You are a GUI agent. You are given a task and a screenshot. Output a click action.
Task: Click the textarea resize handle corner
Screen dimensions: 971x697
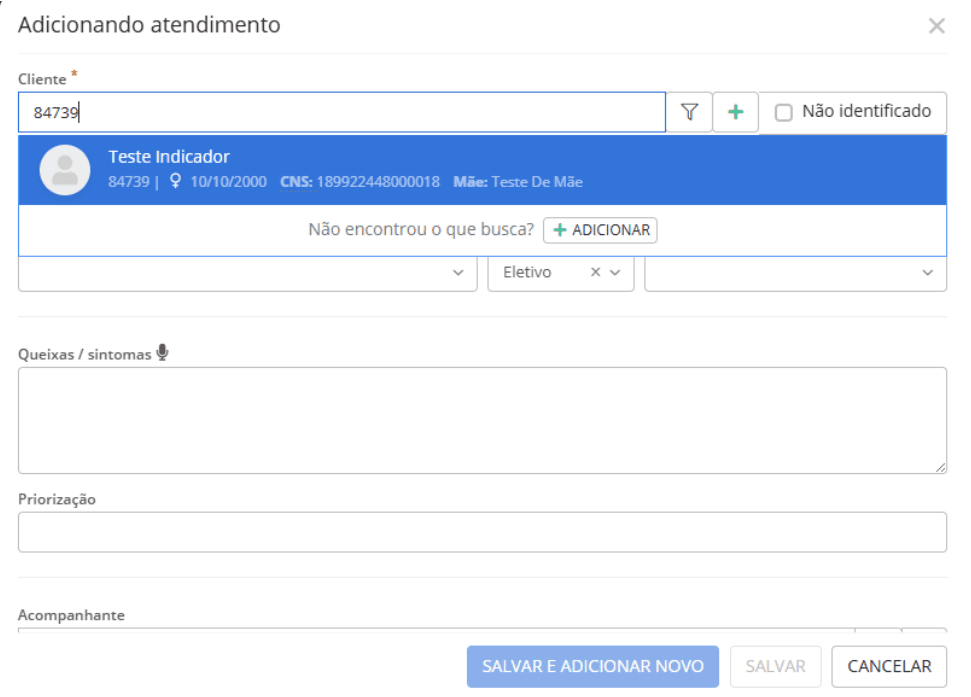[941, 464]
